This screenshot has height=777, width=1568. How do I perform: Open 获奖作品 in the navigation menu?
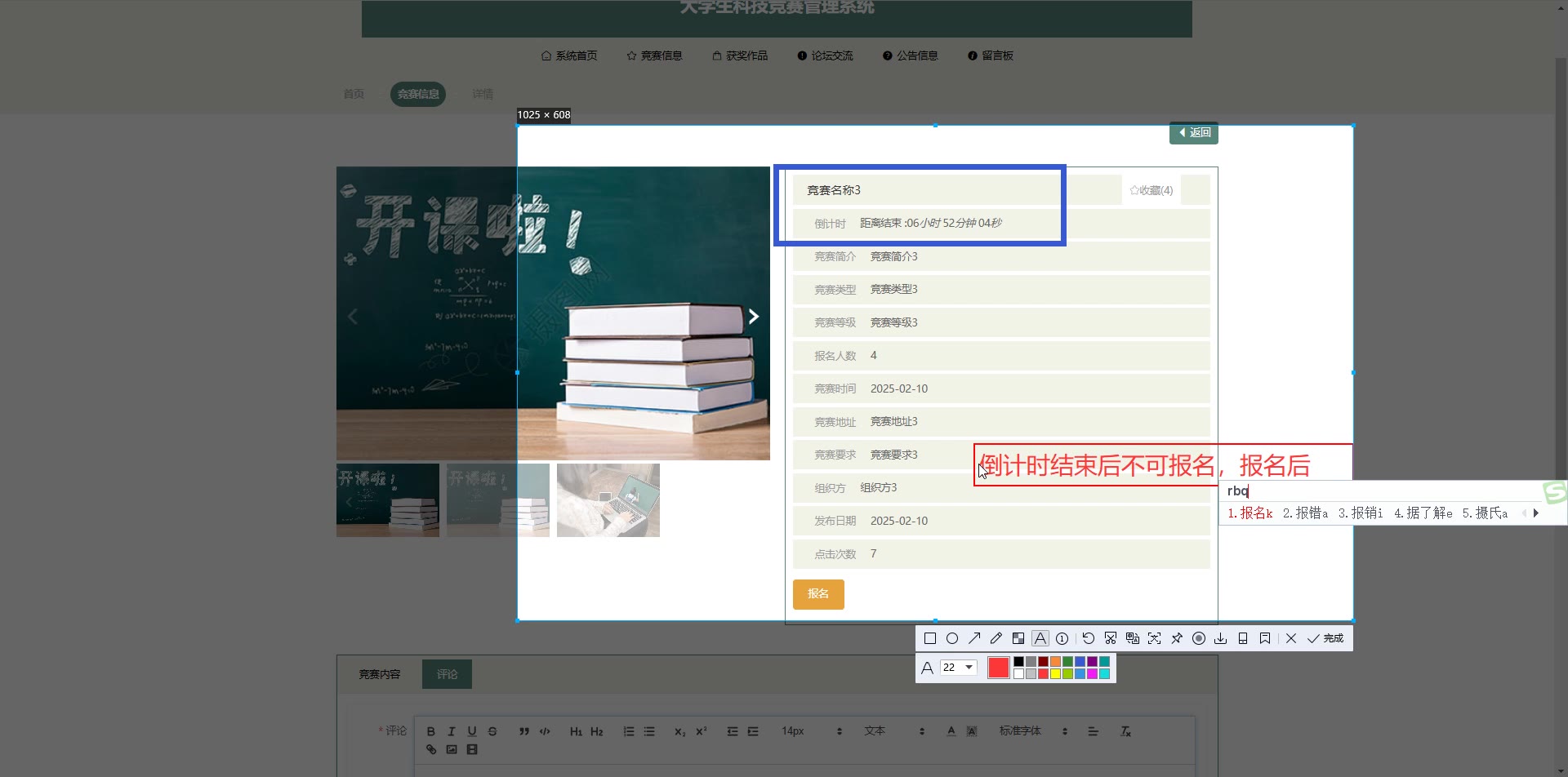point(740,55)
